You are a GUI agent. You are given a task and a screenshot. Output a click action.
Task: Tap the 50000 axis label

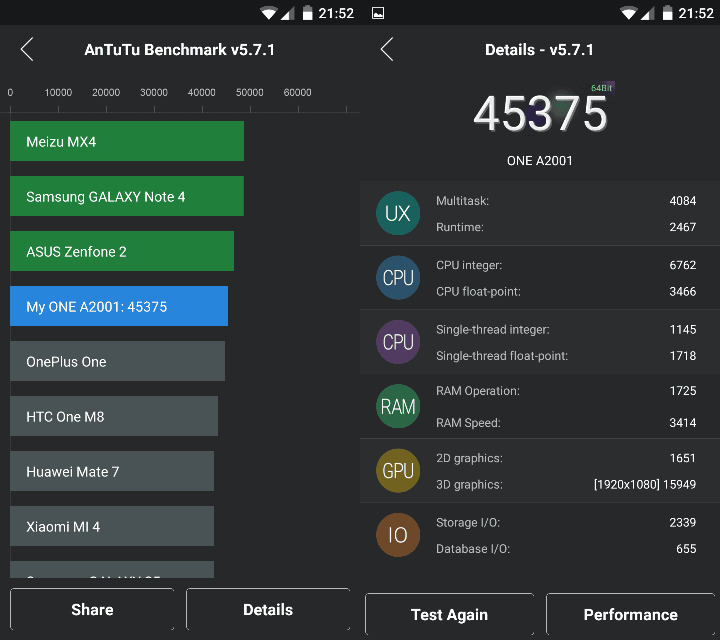click(x=250, y=93)
